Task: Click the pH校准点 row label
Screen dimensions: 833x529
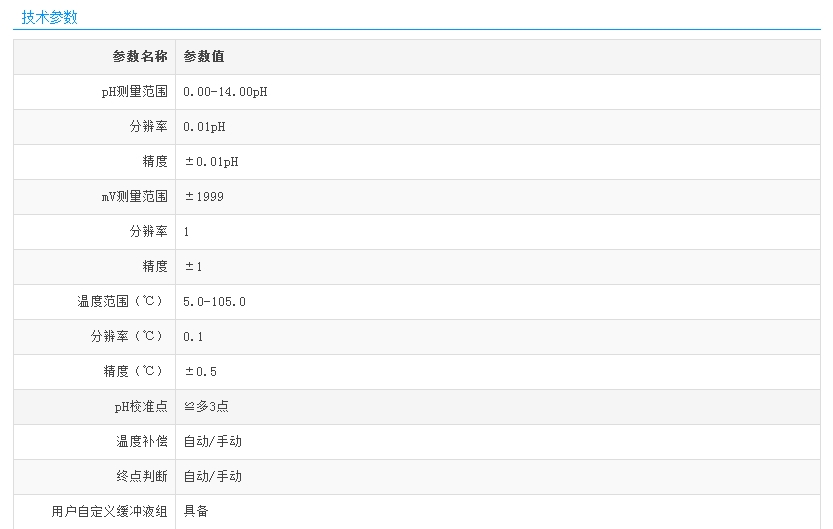Action: pyautogui.click(x=141, y=407)
